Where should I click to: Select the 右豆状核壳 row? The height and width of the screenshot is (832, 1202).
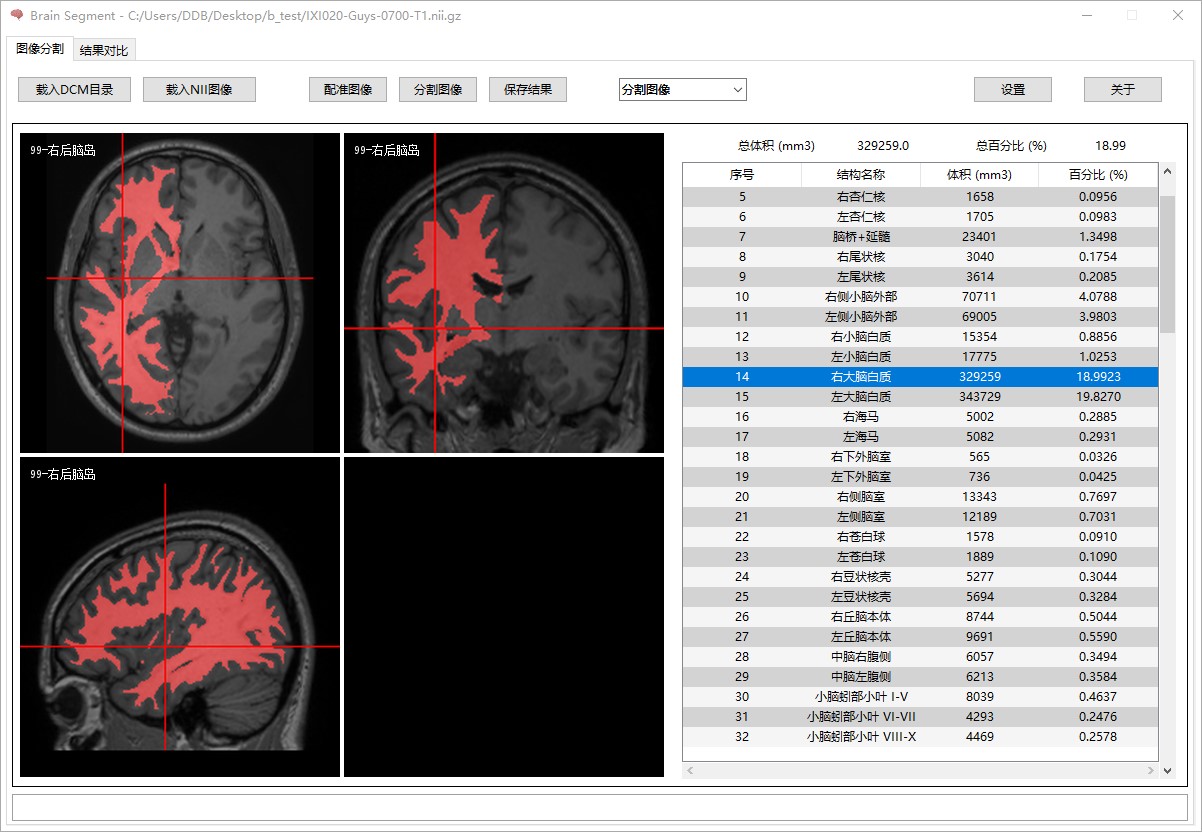(920, 577)
